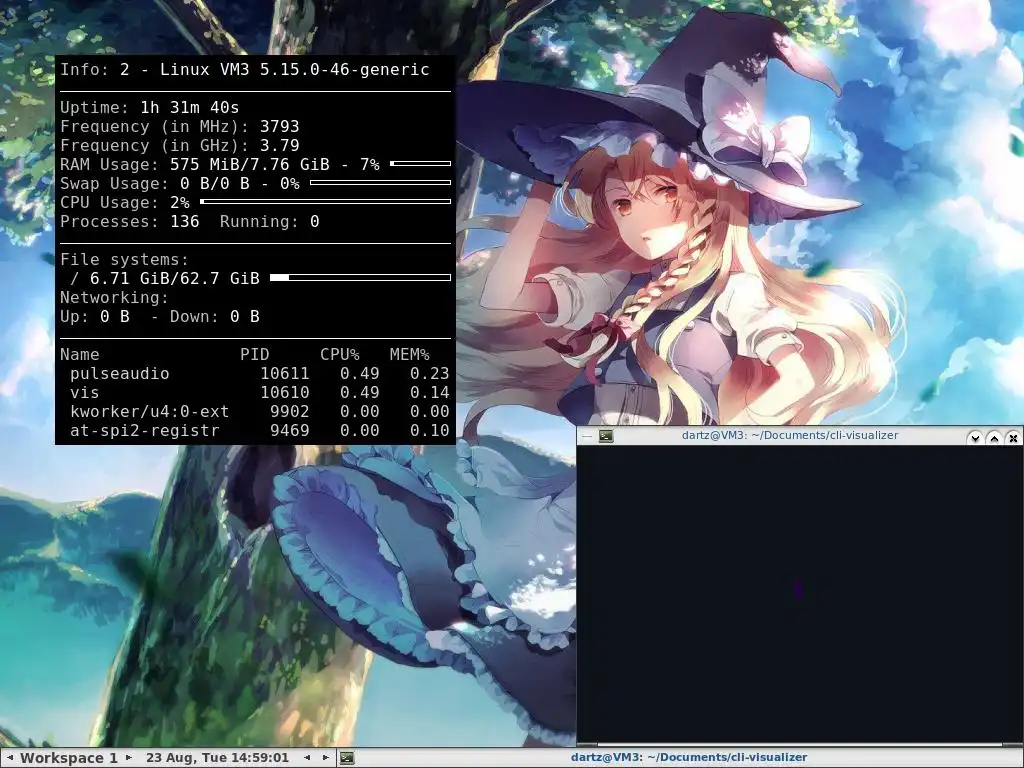Screen dimensions: 1024x768
Task: Click the CPU Usage progress bar
Action: coord(325,201)
